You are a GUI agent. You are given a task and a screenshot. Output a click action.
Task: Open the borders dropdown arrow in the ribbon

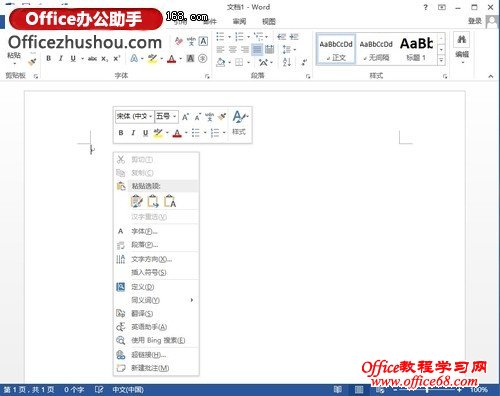point(248,62)
